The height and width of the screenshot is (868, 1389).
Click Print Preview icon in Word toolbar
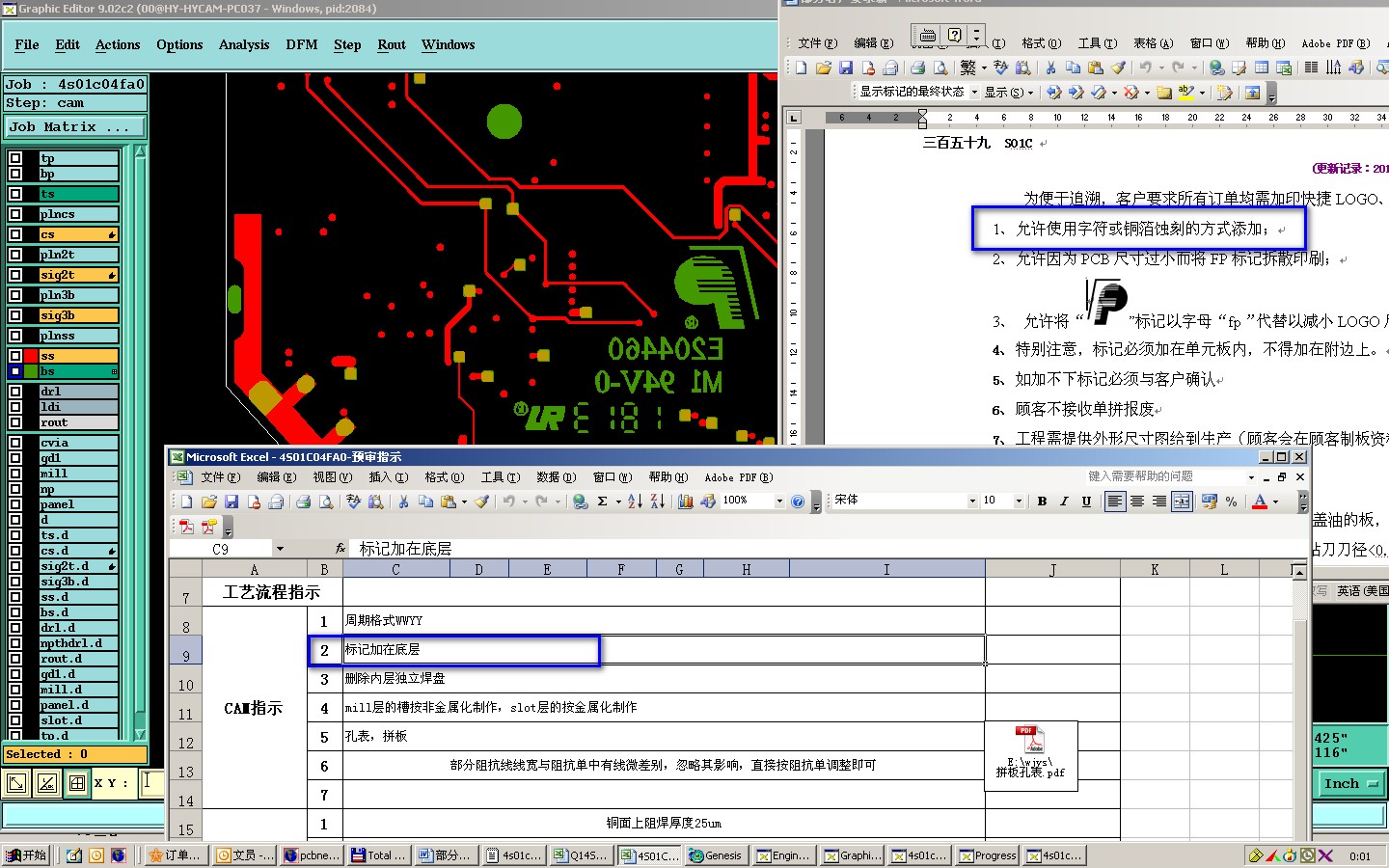pyautogui.click(x=940, y=68)
